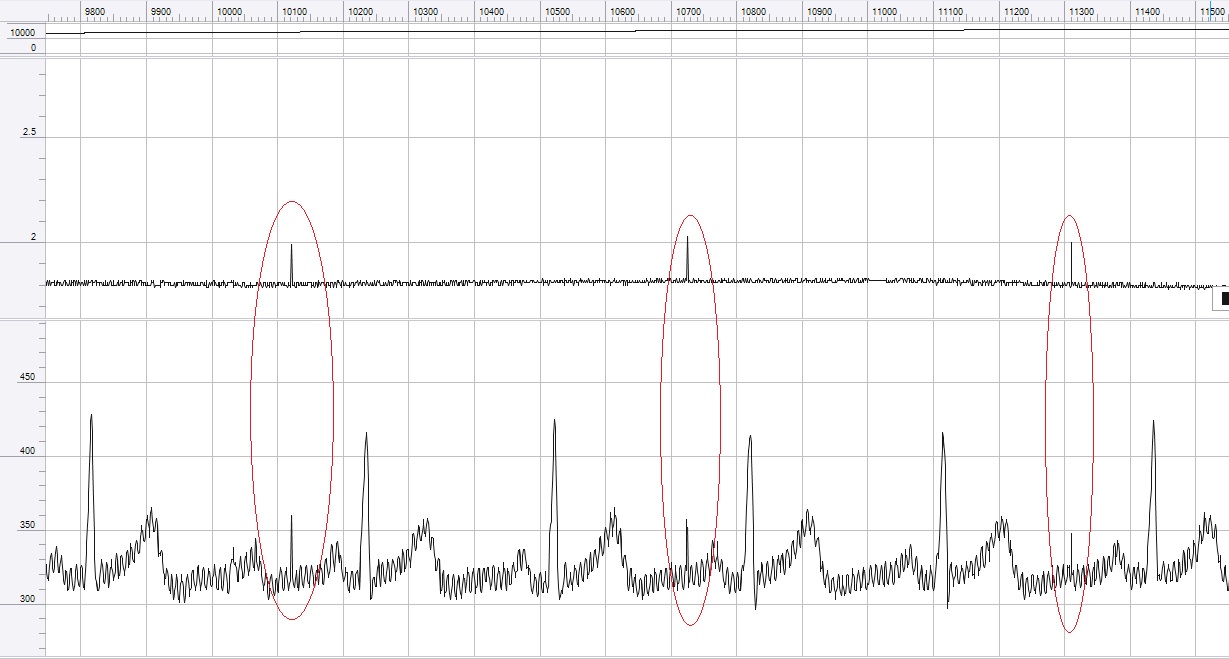The image size is (1229, 659).
Task: Click the 300 value on the vertical axis
Action: pyautogui.click(x=29, y=600)
